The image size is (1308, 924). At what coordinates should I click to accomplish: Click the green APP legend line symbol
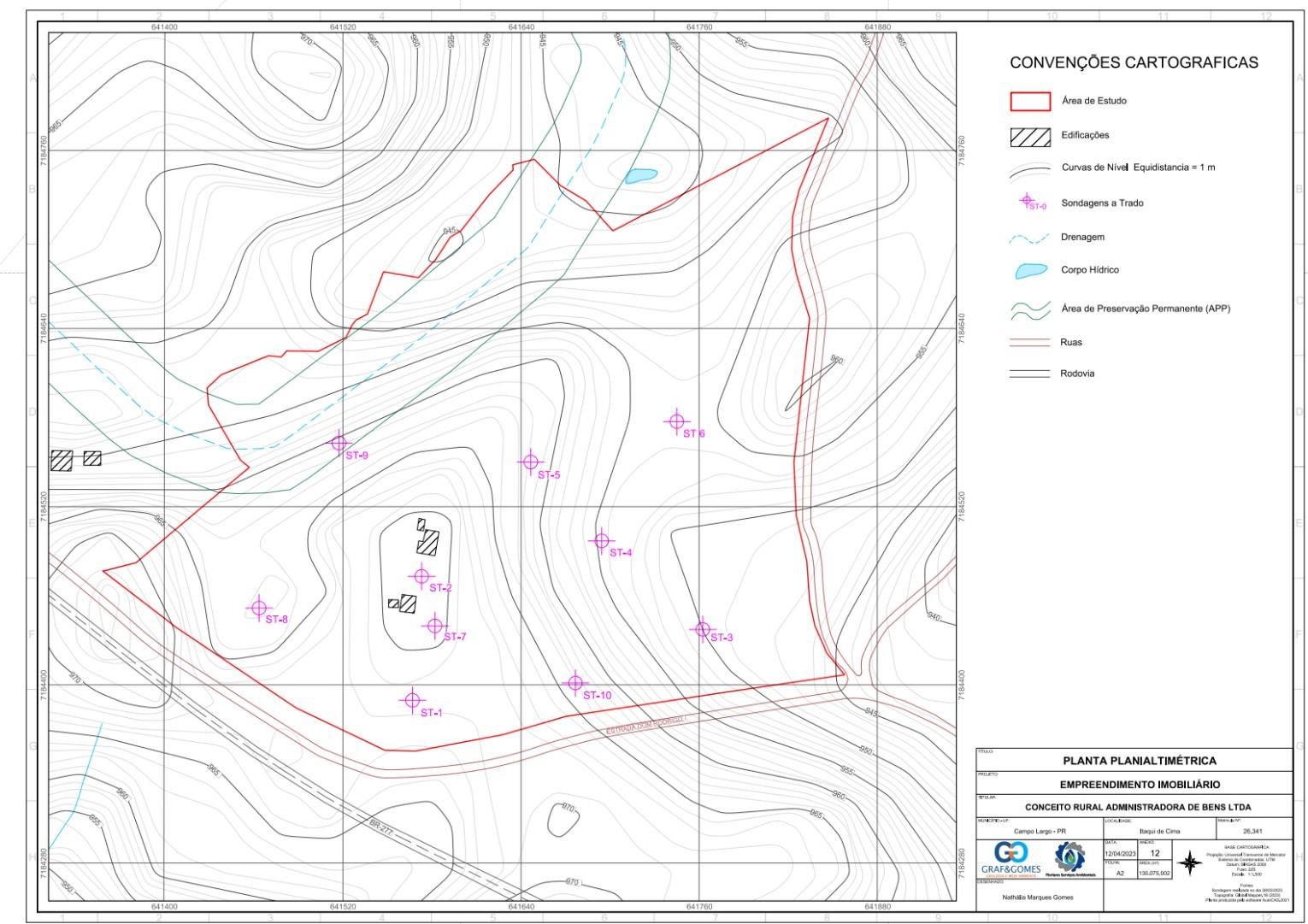tap(1030, 310)
